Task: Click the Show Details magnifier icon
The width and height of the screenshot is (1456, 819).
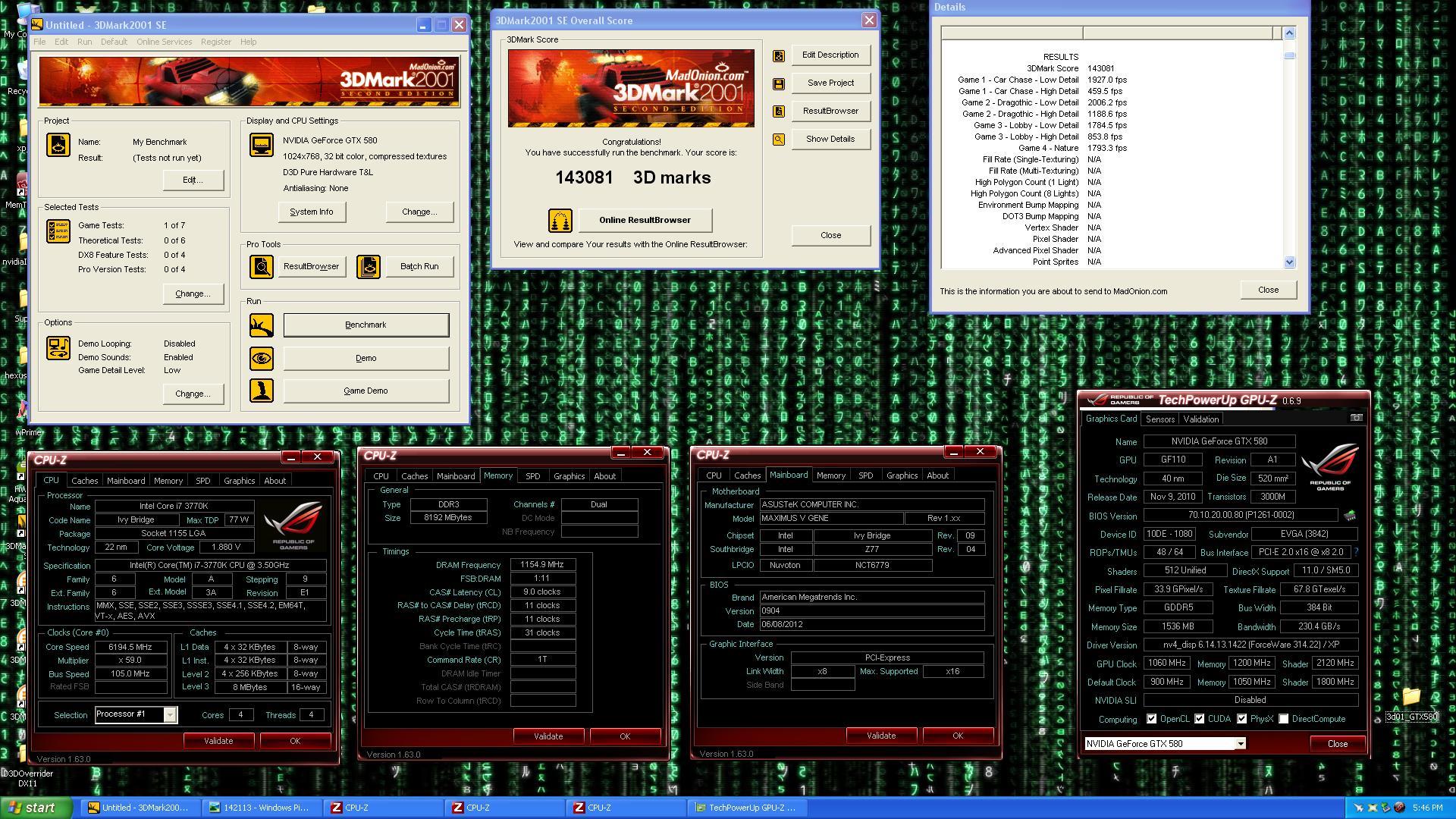Action: point(779,140)
